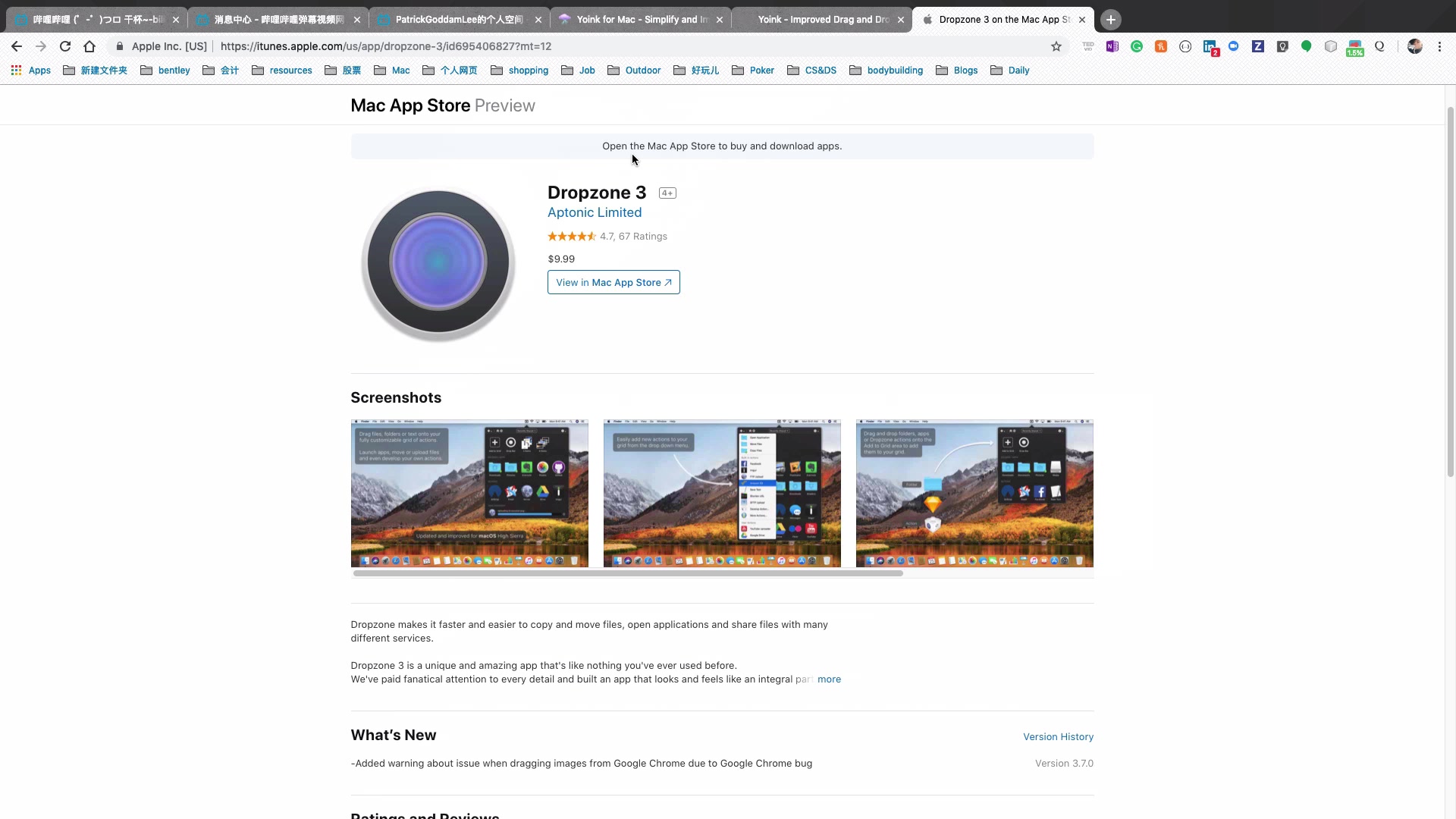Click the 4+ age rating badge
This screenshot has height=819, width=1456.
coord(667,193)
